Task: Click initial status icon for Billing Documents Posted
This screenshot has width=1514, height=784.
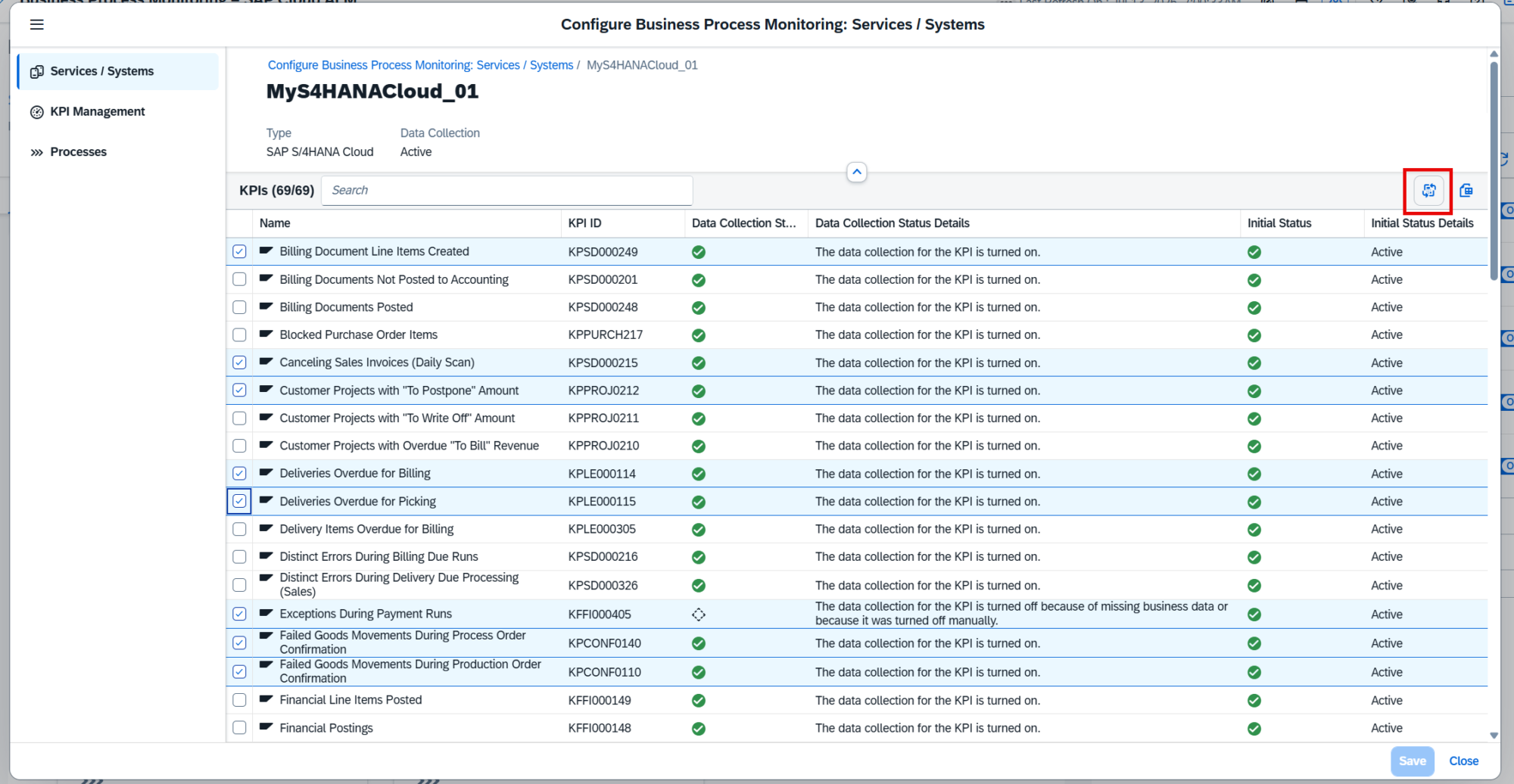Action: 1254,308
